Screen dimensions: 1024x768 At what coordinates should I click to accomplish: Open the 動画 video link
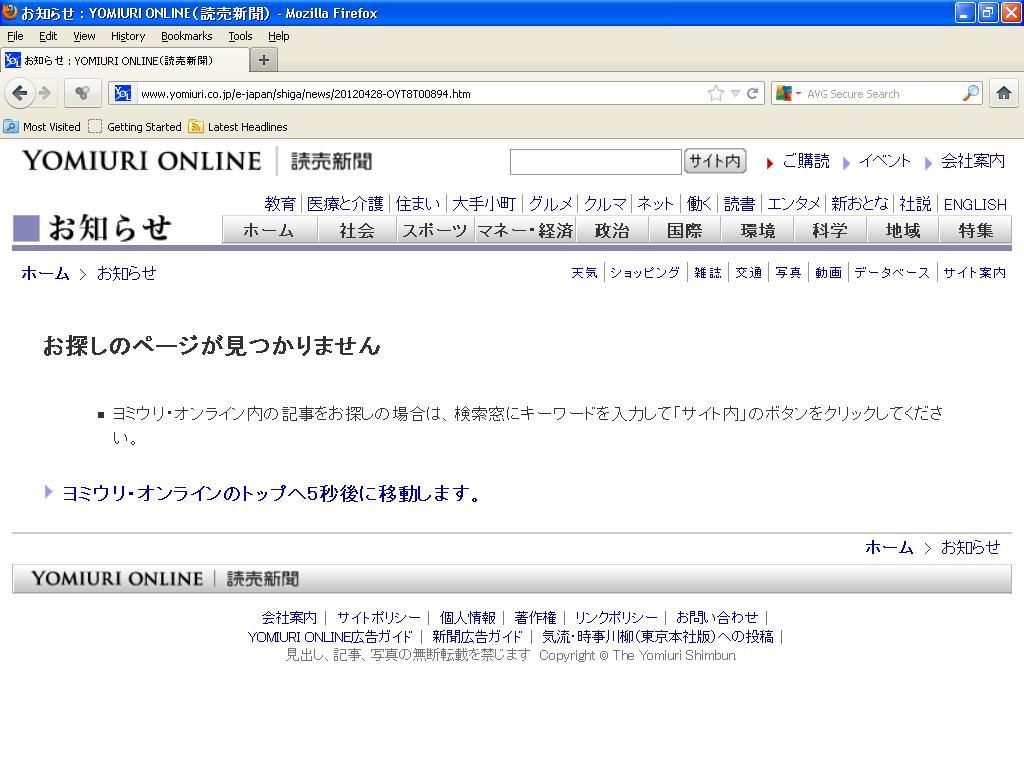click(828, 272)
